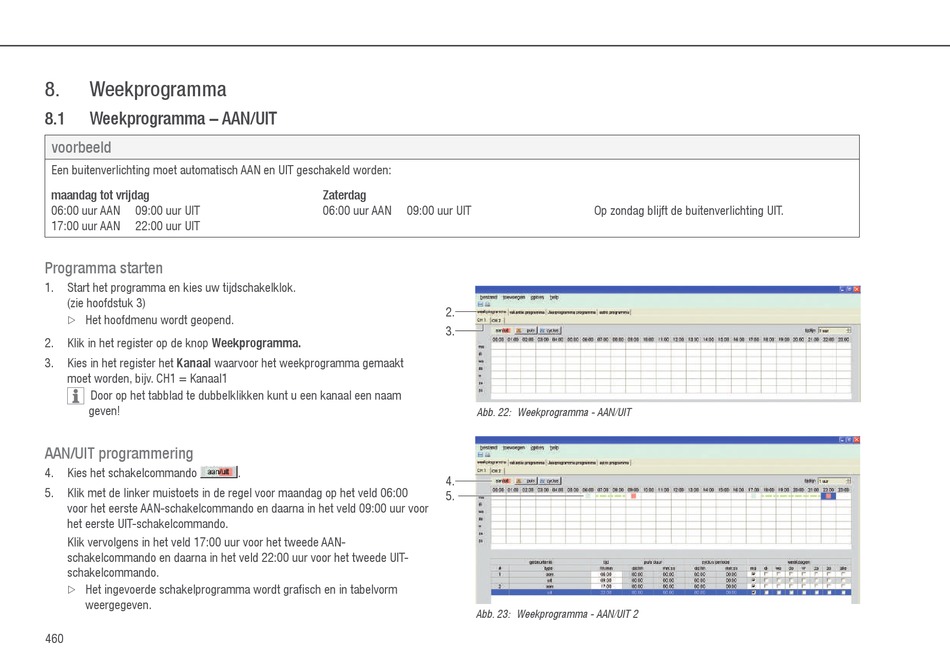Click the 'Programma starten' heading
This screenshot has height=670, width=950.
point(104,268)
